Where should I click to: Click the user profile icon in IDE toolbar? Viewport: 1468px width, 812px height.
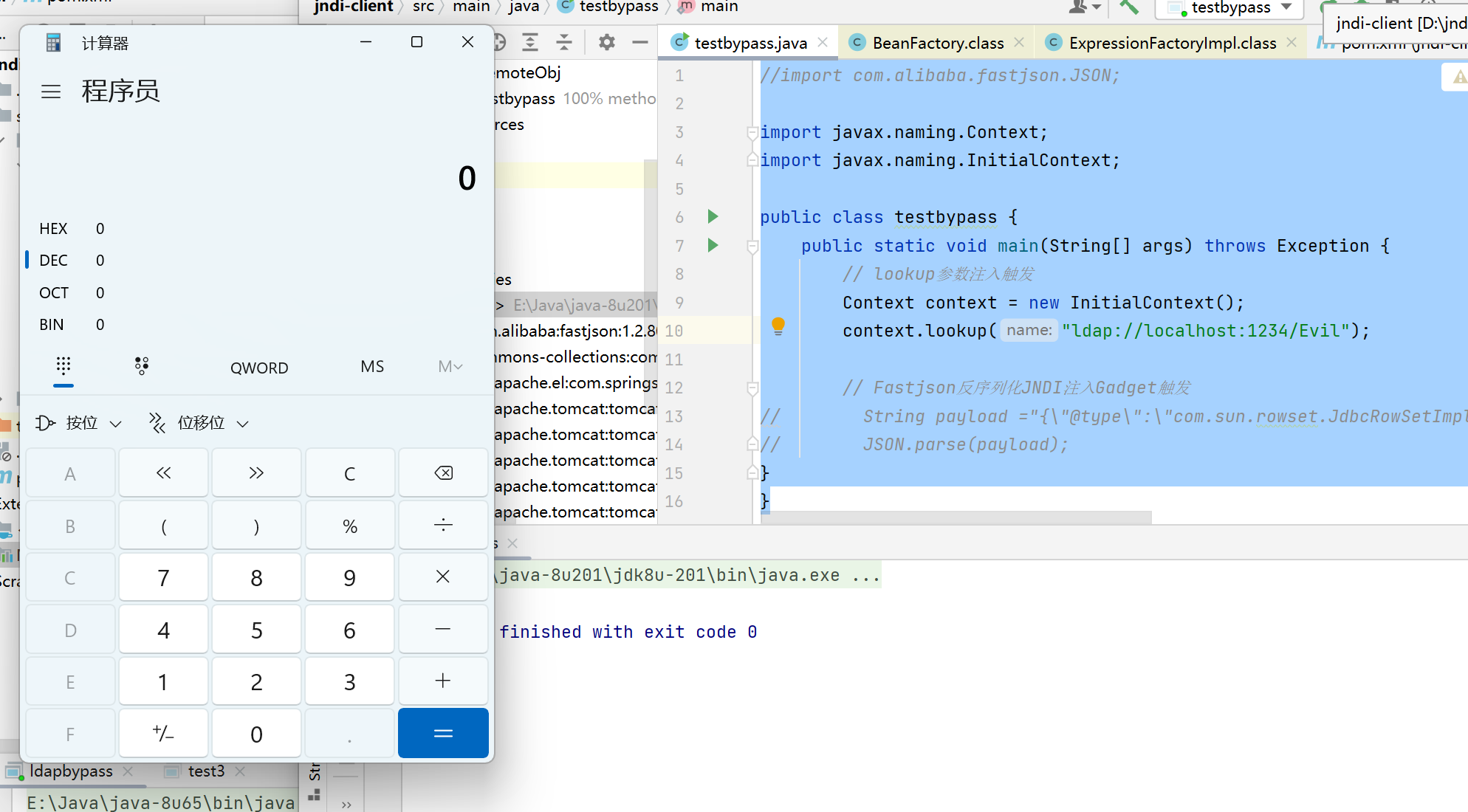(x=1078, y=7)
